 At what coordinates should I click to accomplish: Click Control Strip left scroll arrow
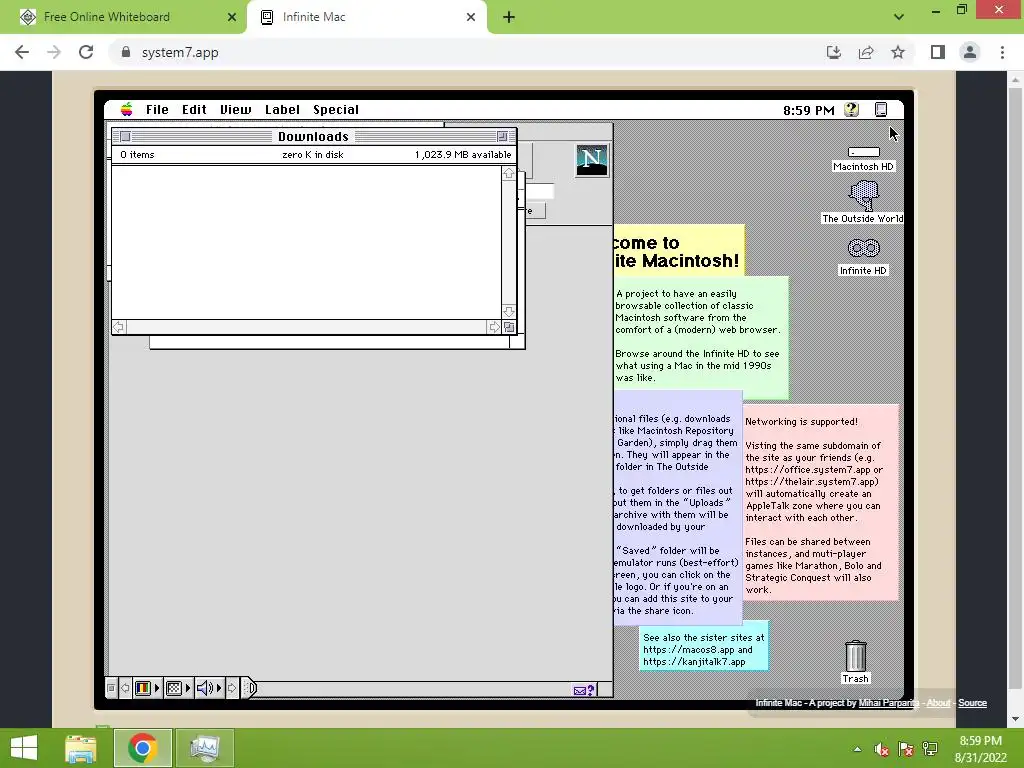(125, 688)
